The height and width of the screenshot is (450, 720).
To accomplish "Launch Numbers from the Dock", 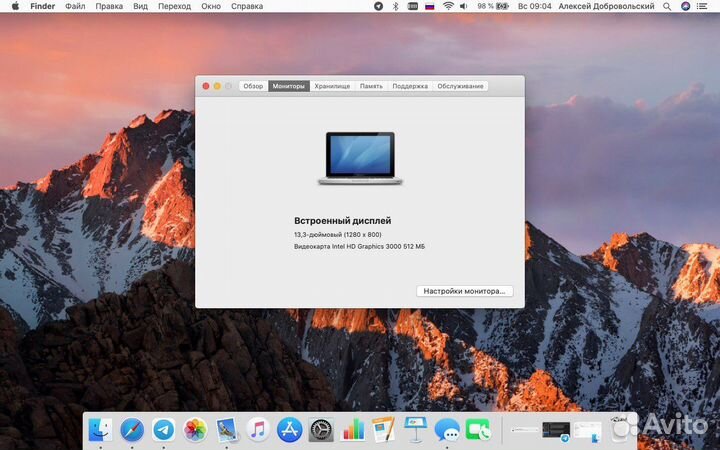I will pos(353,430).
